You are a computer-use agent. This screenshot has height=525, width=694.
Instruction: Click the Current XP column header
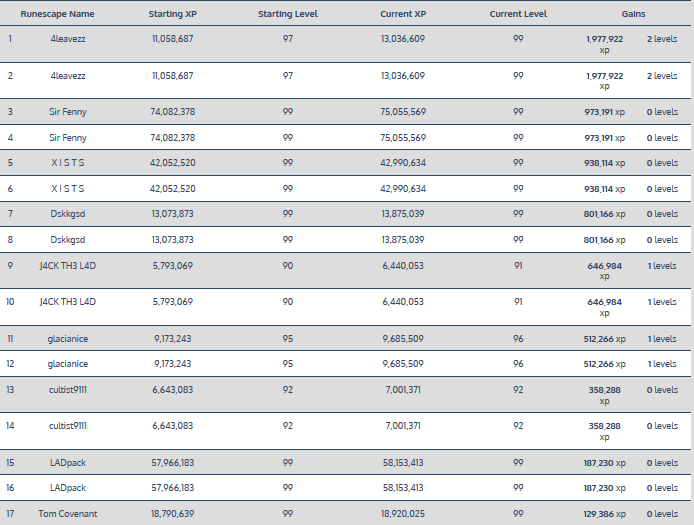[x=403, y=15]
